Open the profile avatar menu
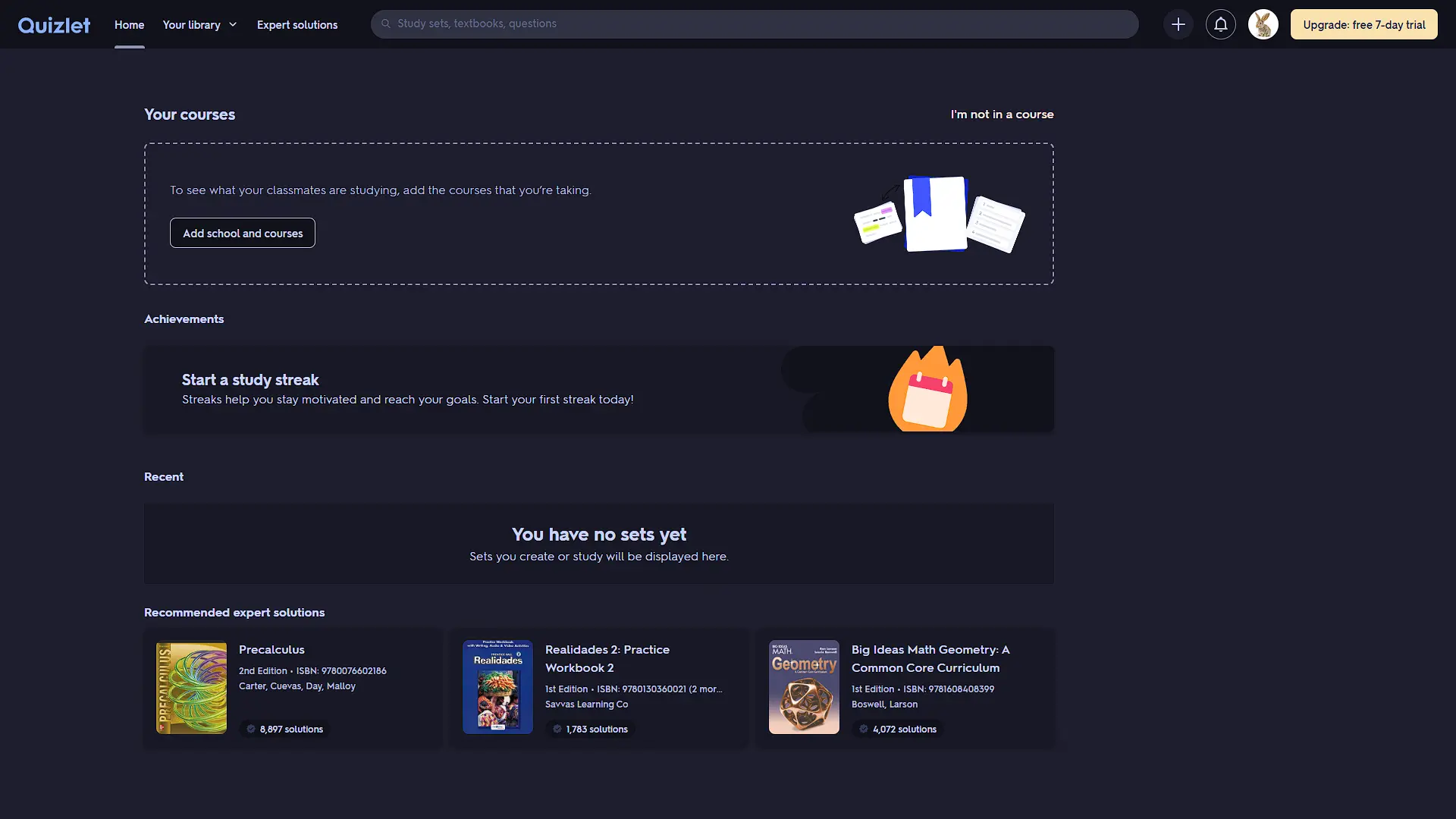The width and height of the screenshot is (1456, 819). pos(1263,24)
